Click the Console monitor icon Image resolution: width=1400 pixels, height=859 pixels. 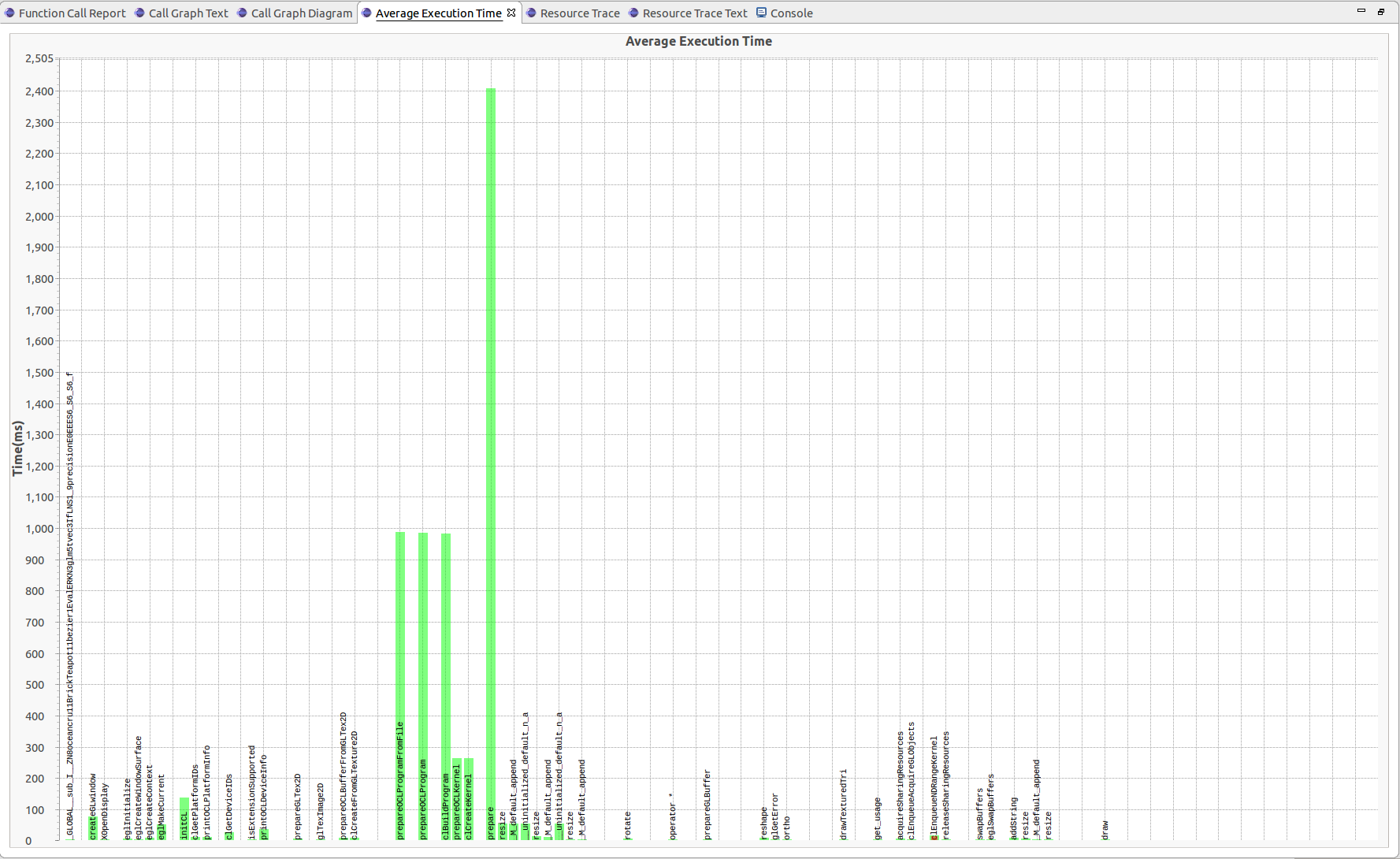pos(762,13)
